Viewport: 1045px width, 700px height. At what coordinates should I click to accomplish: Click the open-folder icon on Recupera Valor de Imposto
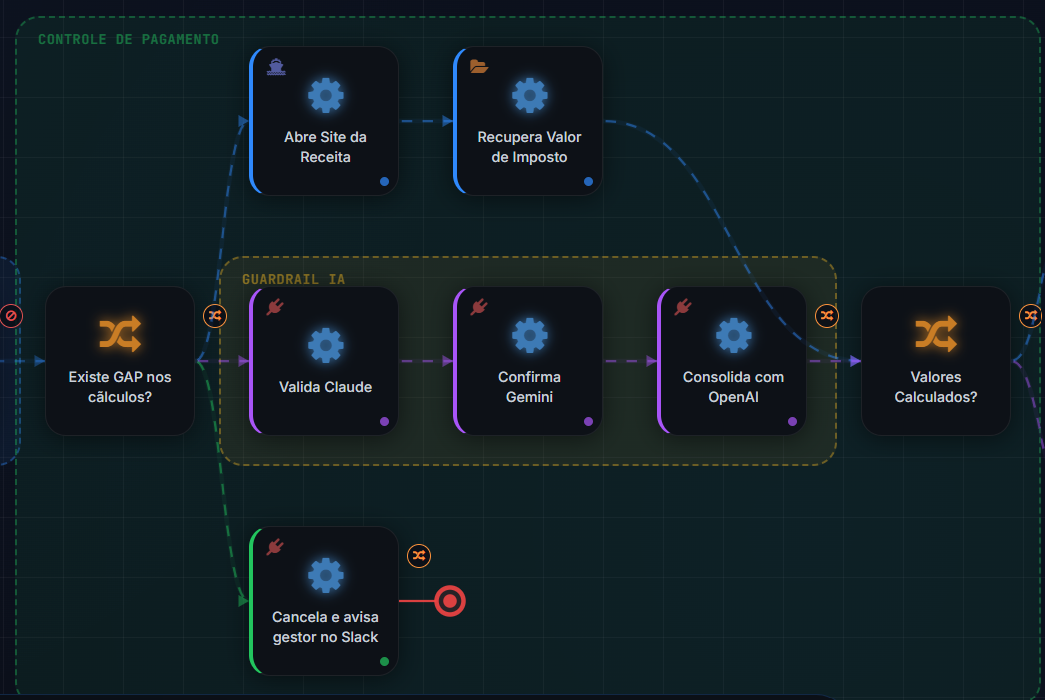(479, 66)
